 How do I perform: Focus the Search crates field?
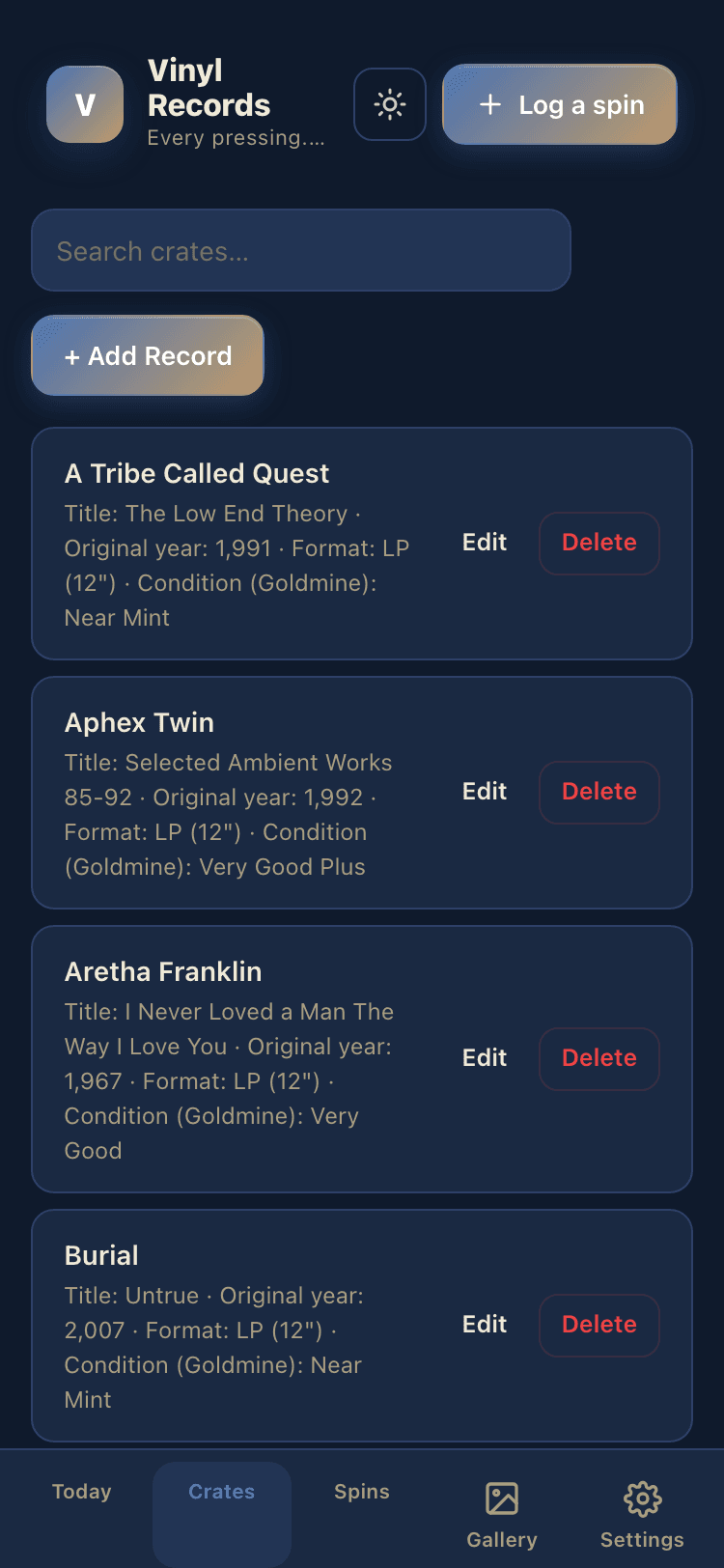(x=301, y=250)
